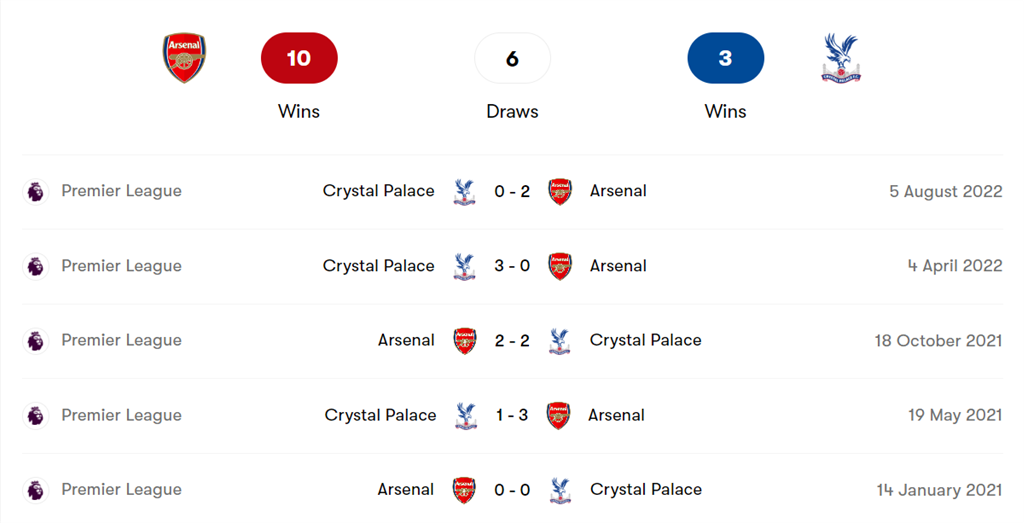This screenshot has width=1024, height=523.
Task: Select the white 6 draws badge
Action: coord(512,58)
